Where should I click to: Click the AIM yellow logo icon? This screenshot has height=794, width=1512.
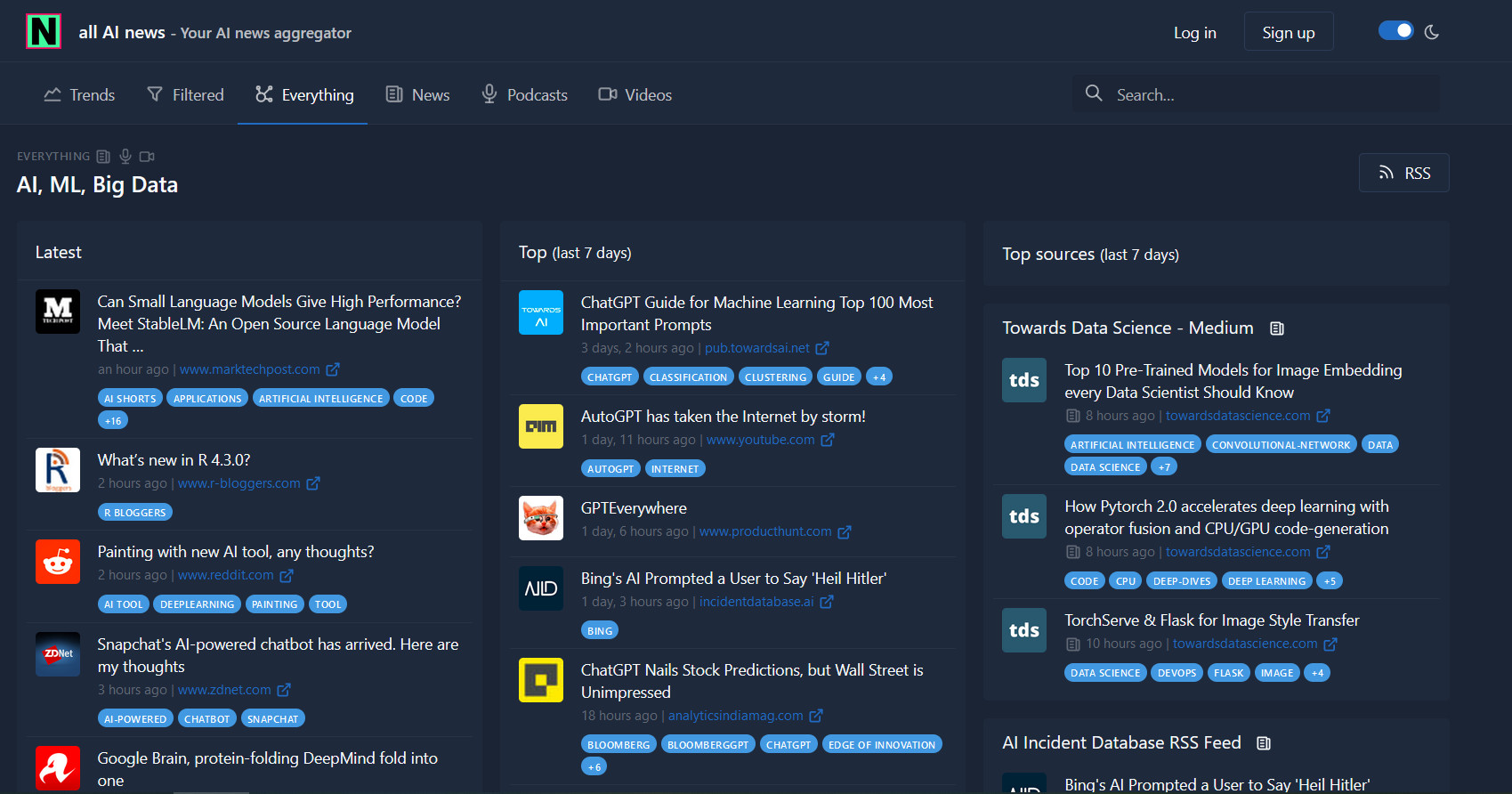pyautogui.click(x=541, y=426)
